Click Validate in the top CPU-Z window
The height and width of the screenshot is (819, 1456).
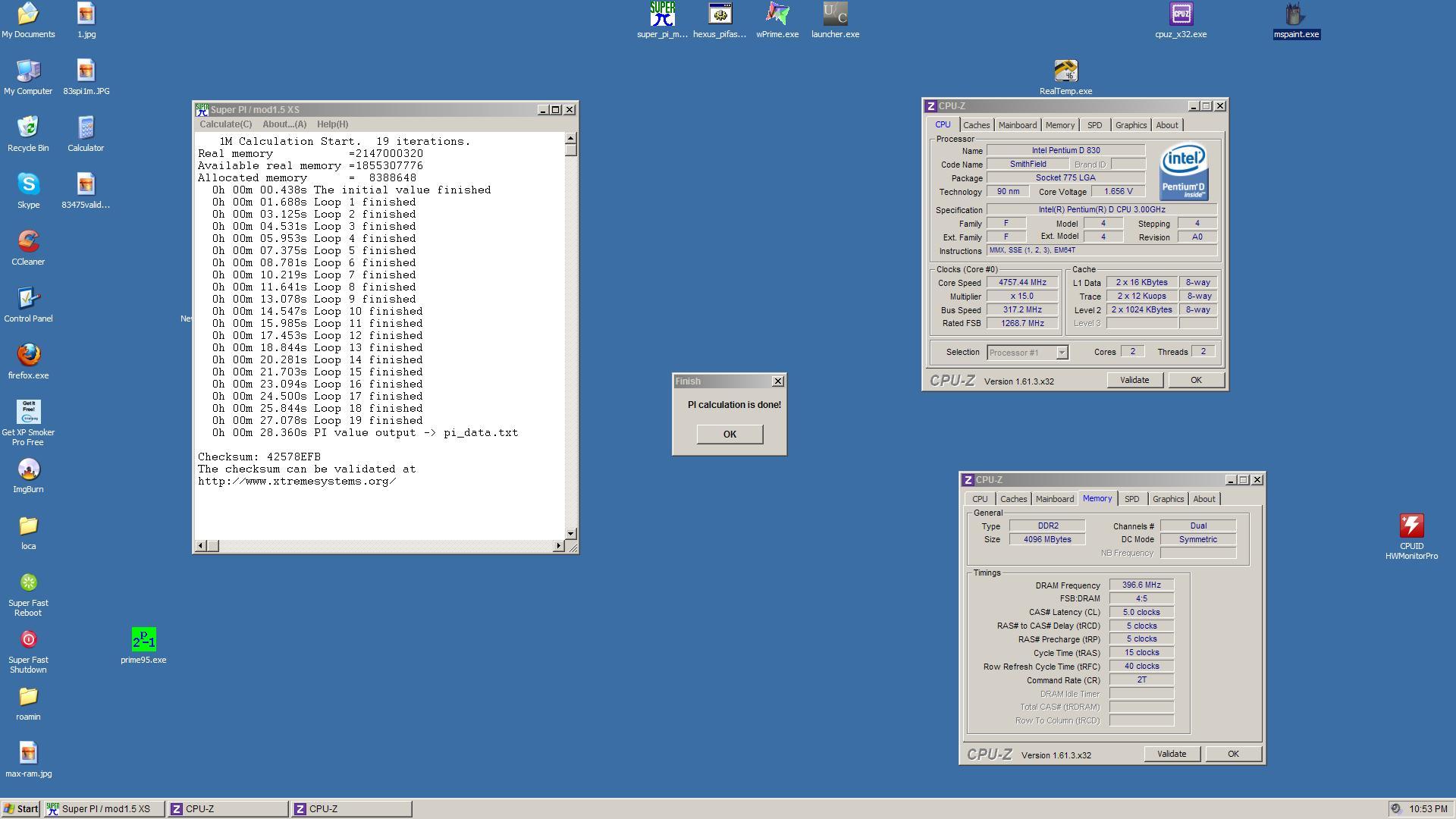click(1134, 380)
